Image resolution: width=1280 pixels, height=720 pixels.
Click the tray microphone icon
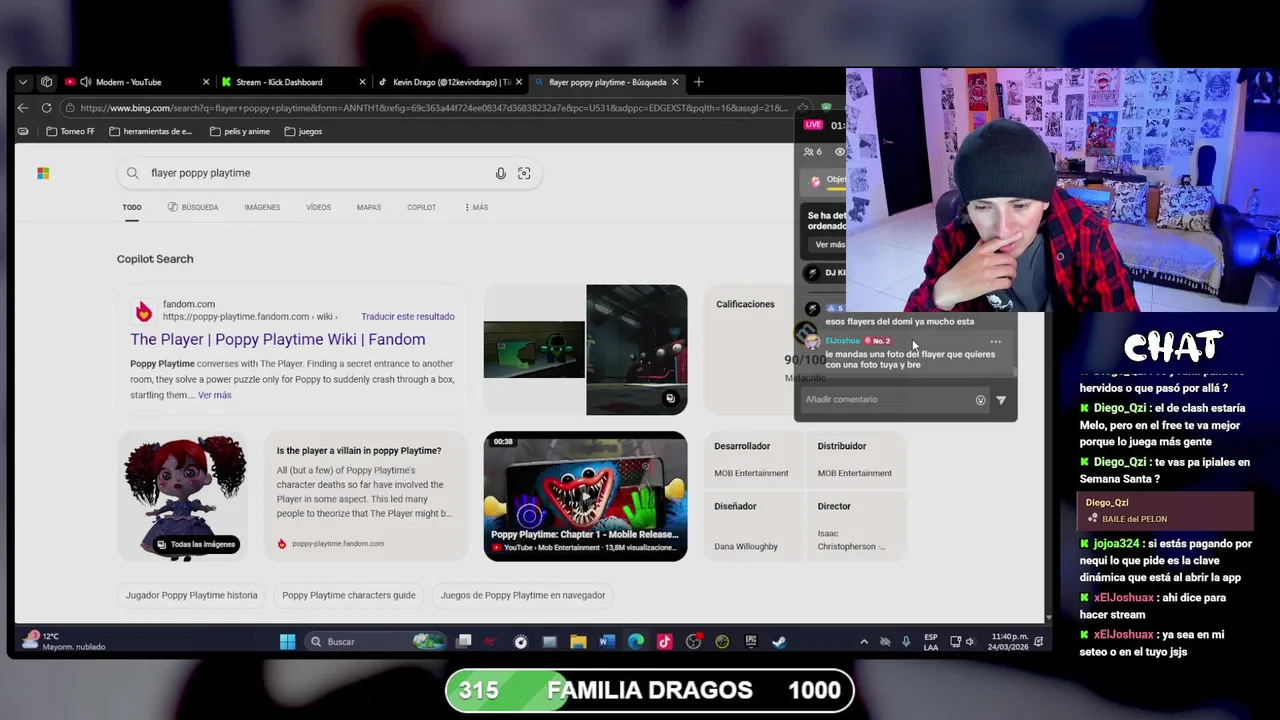(906, 642)
